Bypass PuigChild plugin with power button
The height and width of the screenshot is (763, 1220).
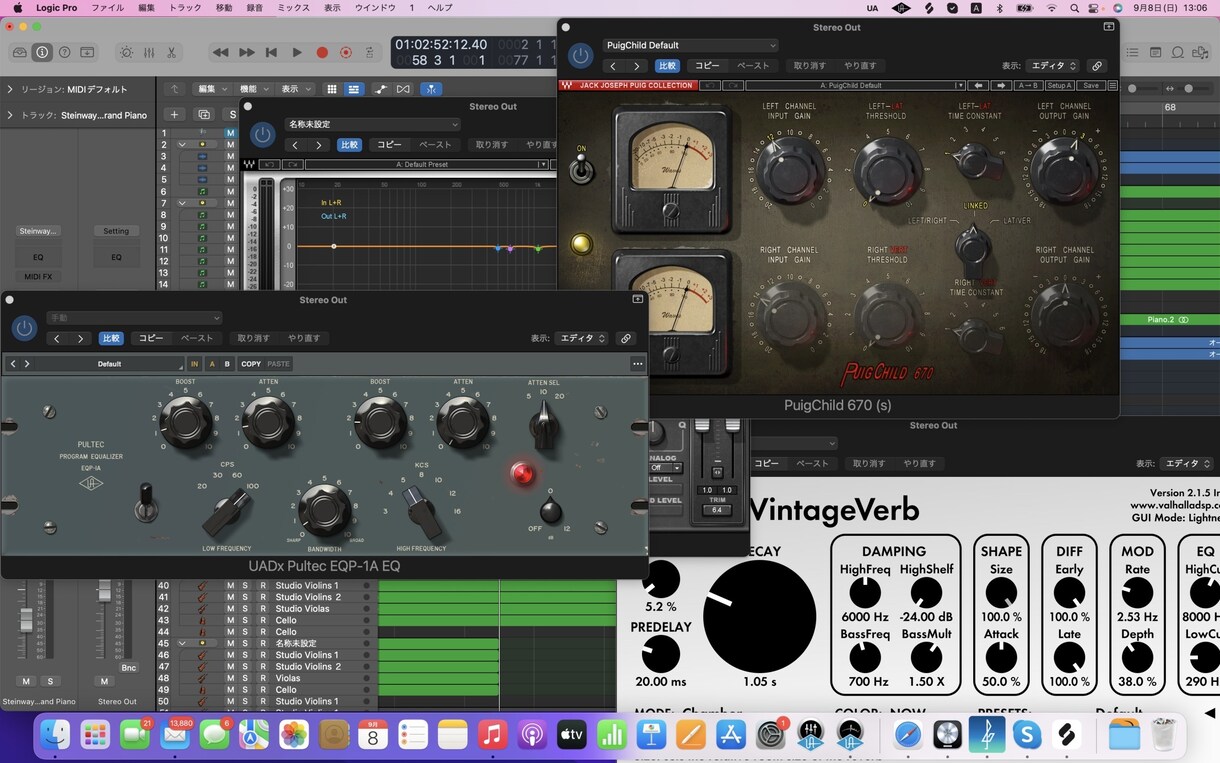580,55
